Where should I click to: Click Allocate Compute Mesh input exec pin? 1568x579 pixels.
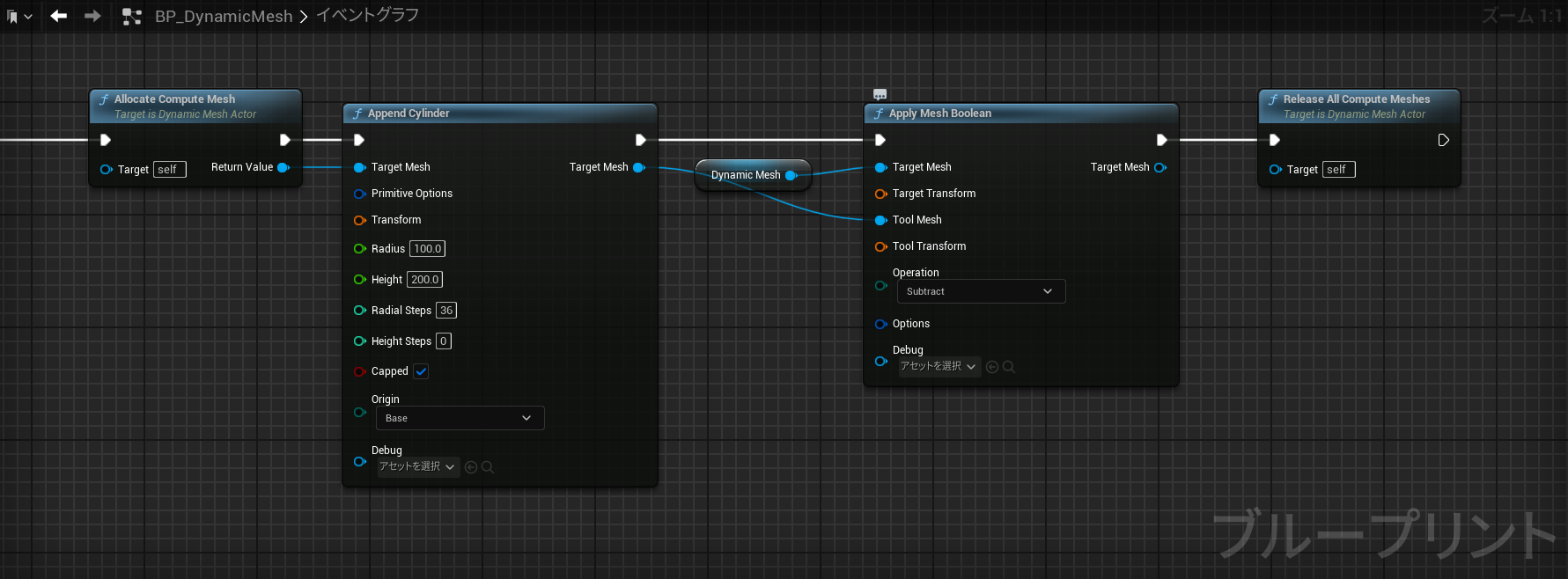pos(106,140)
